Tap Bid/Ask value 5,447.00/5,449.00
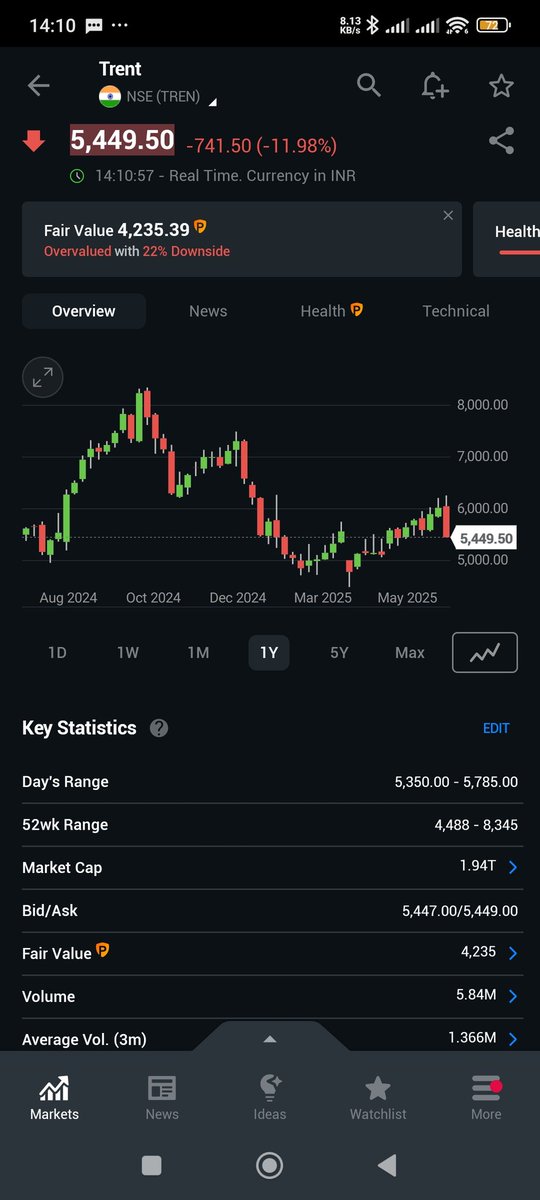540x1200 pixels. coord(460,911)
